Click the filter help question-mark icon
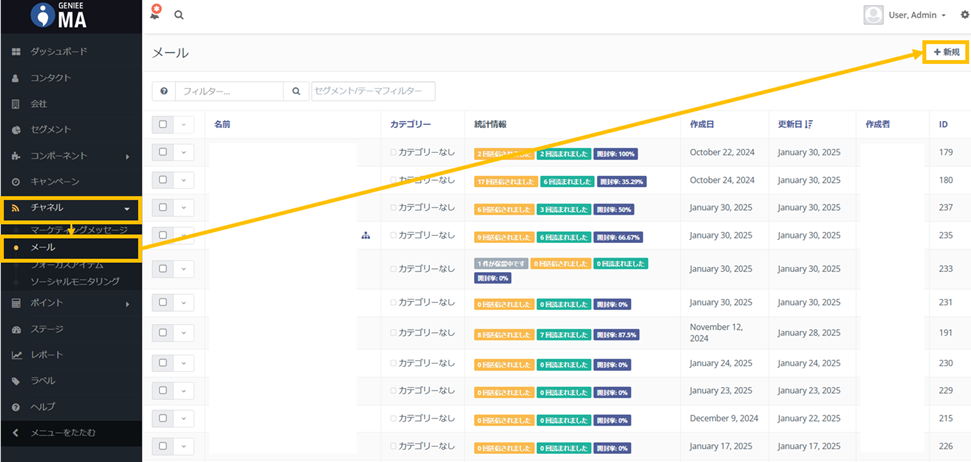This screenshot has width=971, height=462. coord(163,91)
